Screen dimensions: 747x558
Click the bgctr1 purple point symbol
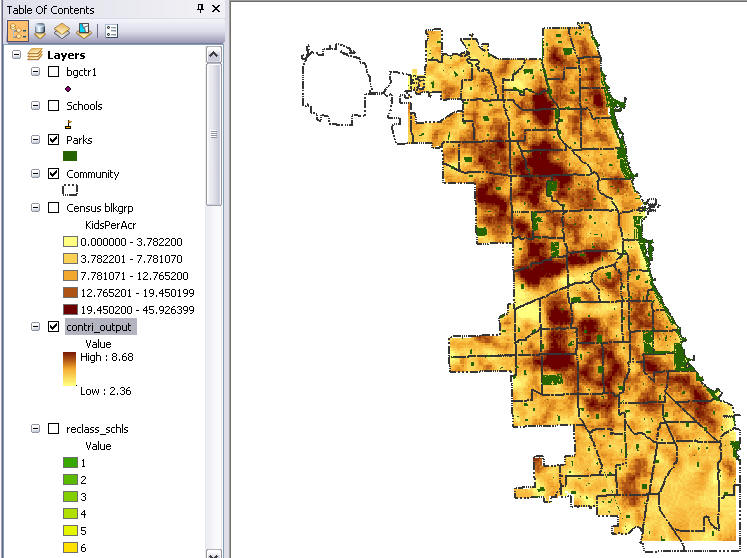tap(68, 89)
